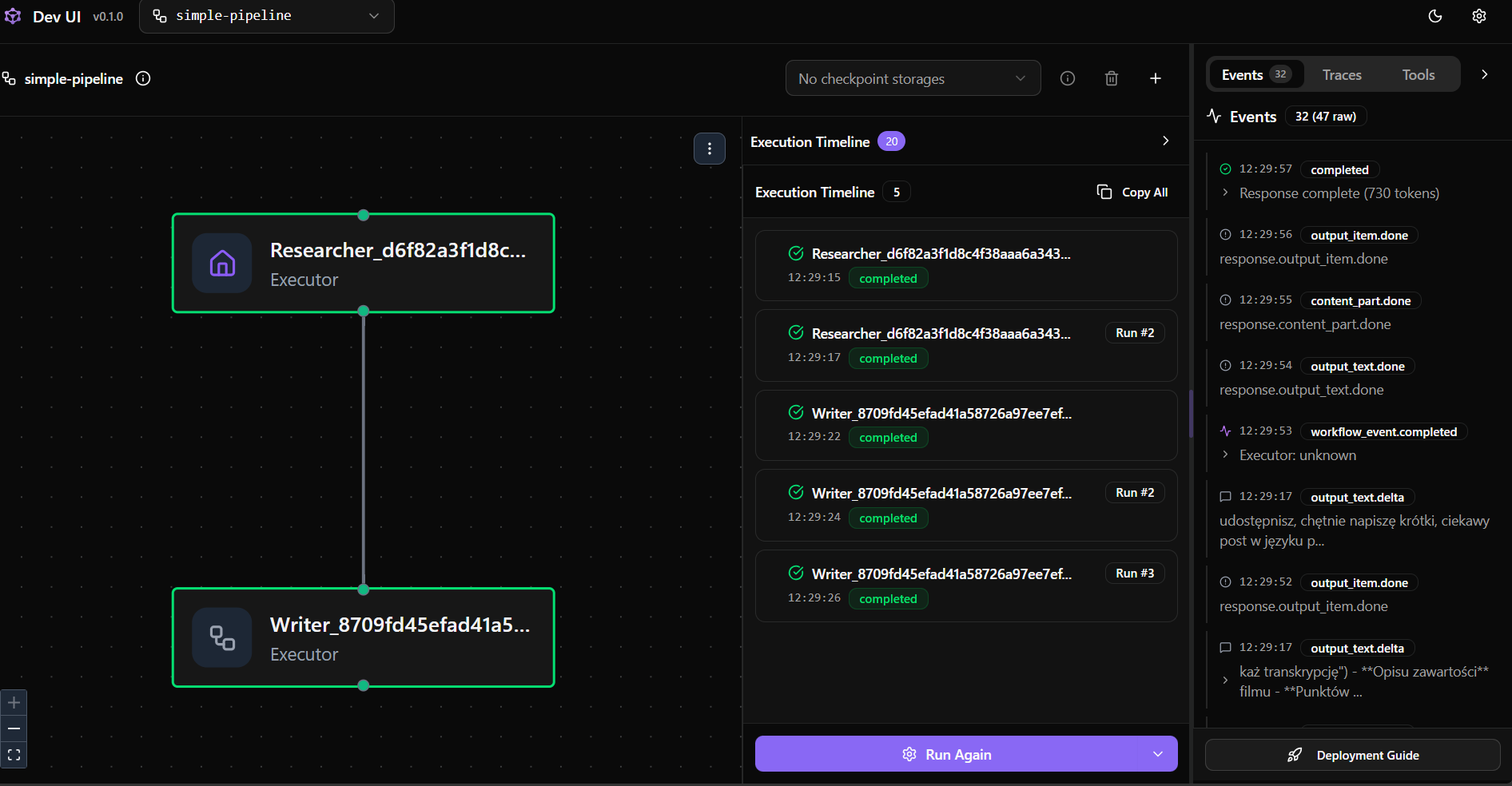Click response.output_text.done event text
The height and width of the screenshot is (786, 1512).
[x=1301, y=390]
